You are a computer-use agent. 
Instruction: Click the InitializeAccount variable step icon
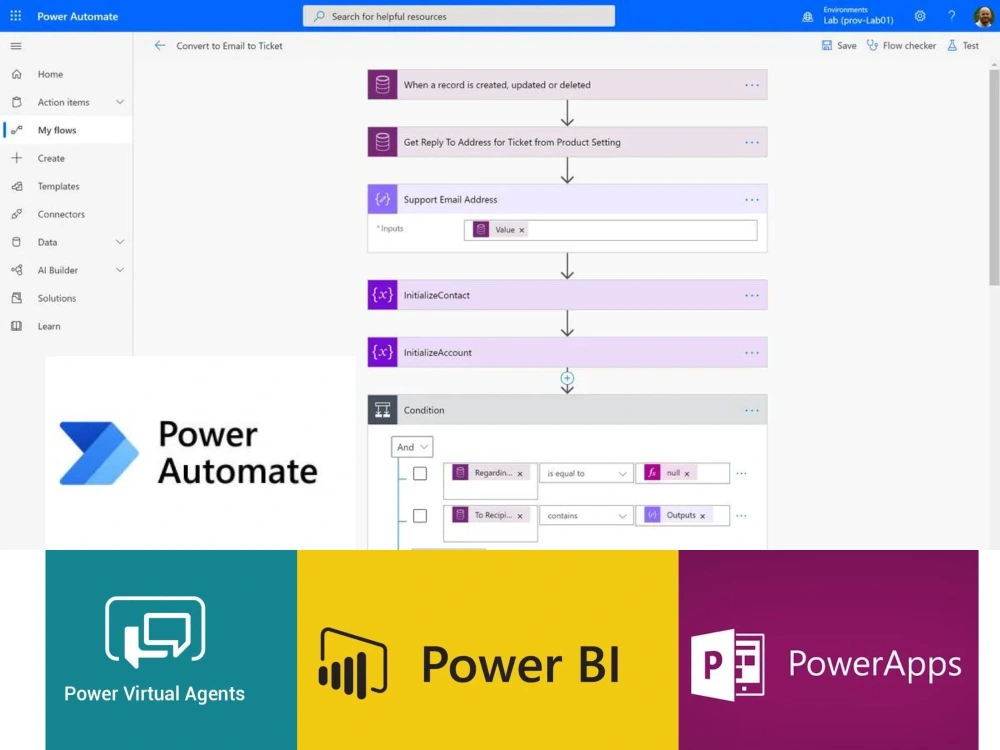click(x=382, y=352)
